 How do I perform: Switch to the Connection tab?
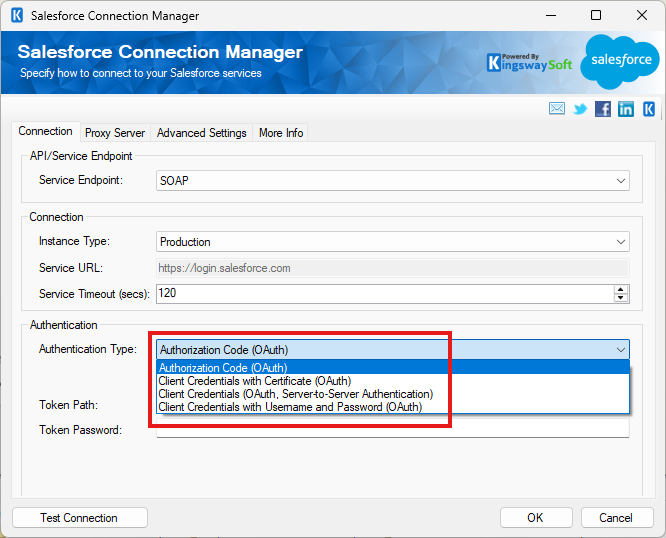[x=45, y=131]
